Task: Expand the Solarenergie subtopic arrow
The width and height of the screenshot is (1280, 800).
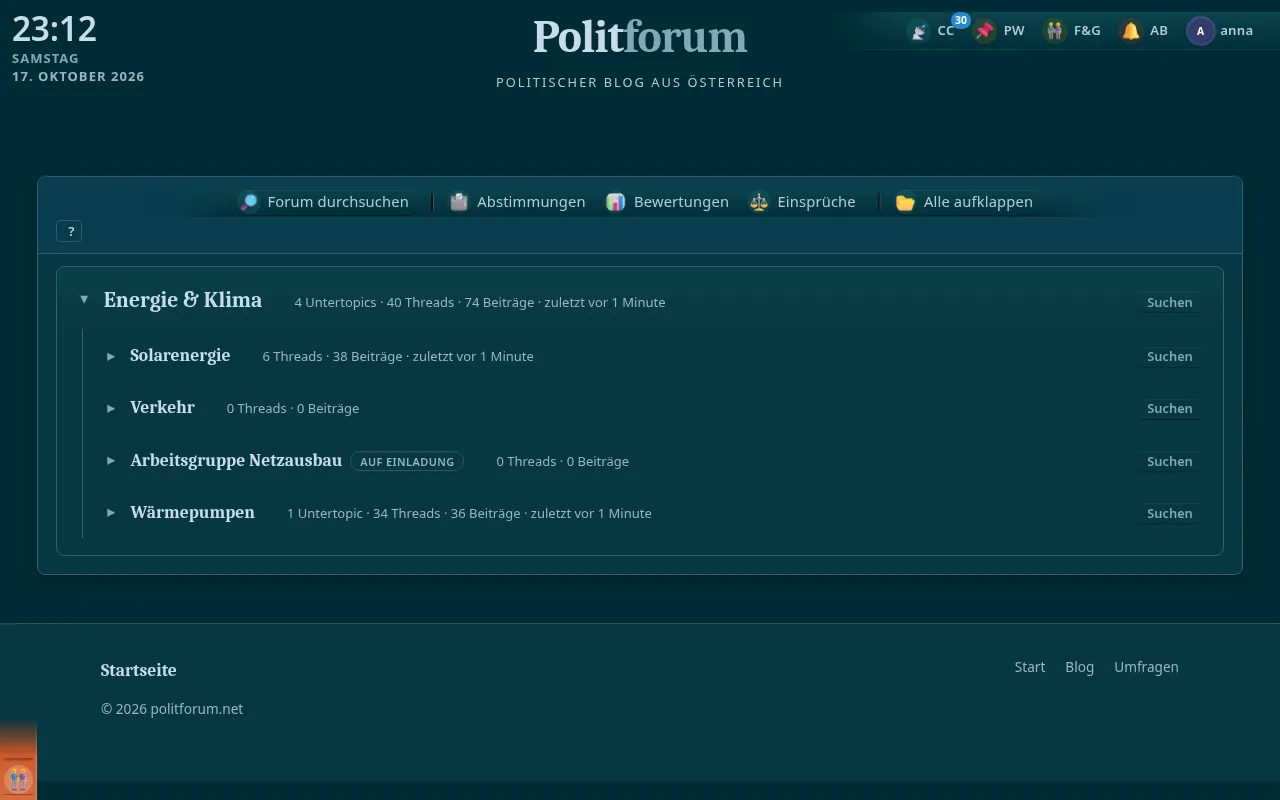Action: point(111,356)
